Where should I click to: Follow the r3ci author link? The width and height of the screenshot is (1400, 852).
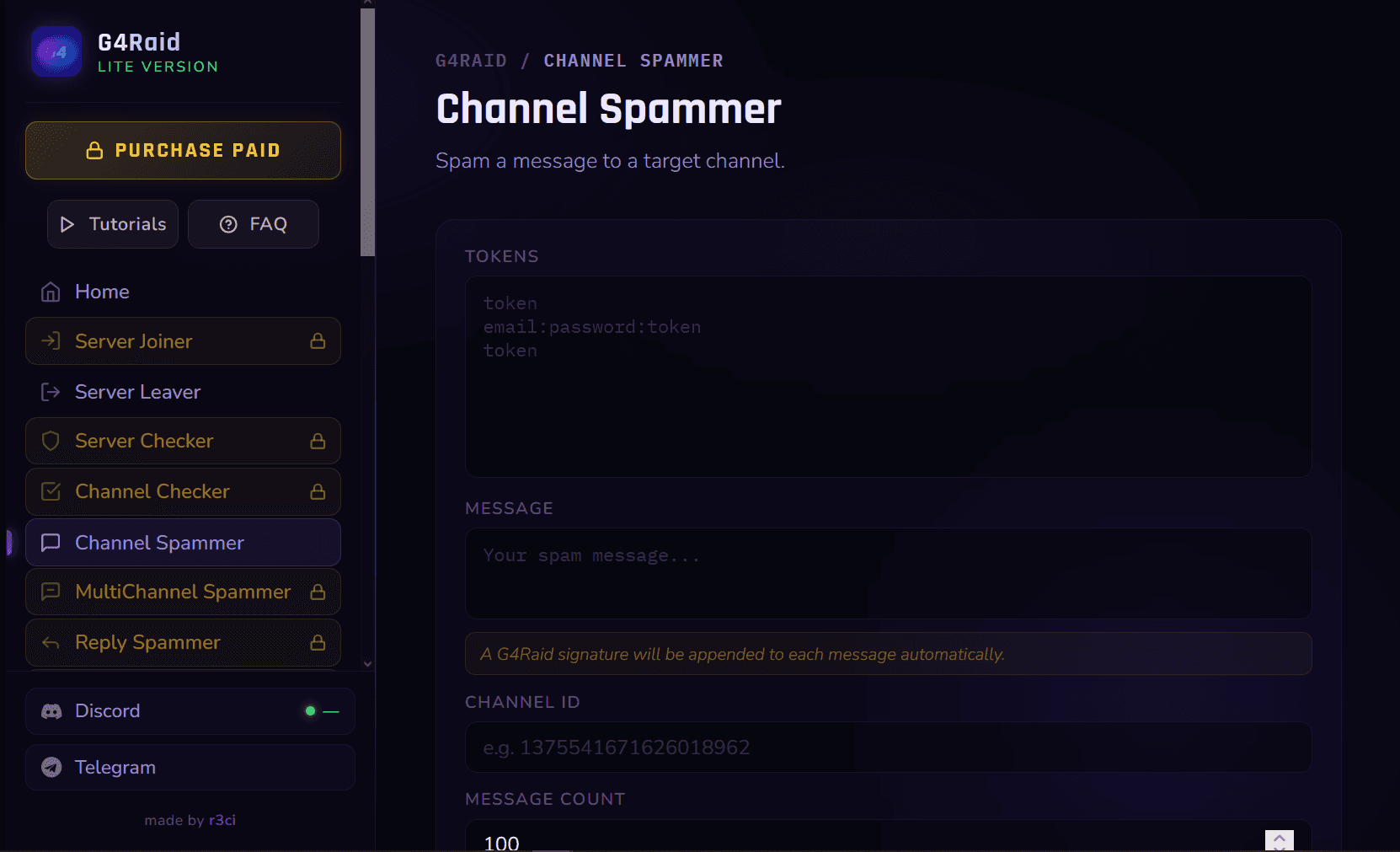point(222,820)
